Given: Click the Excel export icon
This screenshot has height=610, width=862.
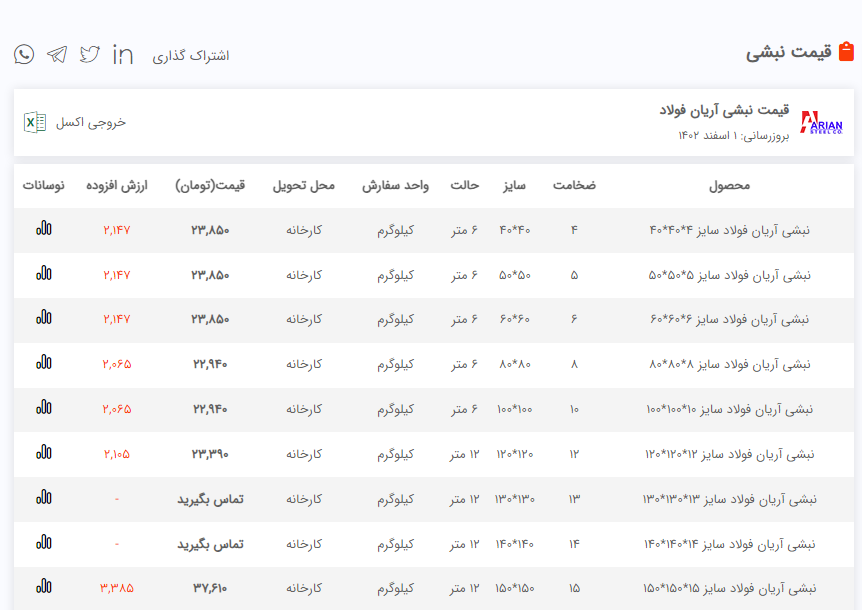Looking at the screenshot, I should (35, 122).
